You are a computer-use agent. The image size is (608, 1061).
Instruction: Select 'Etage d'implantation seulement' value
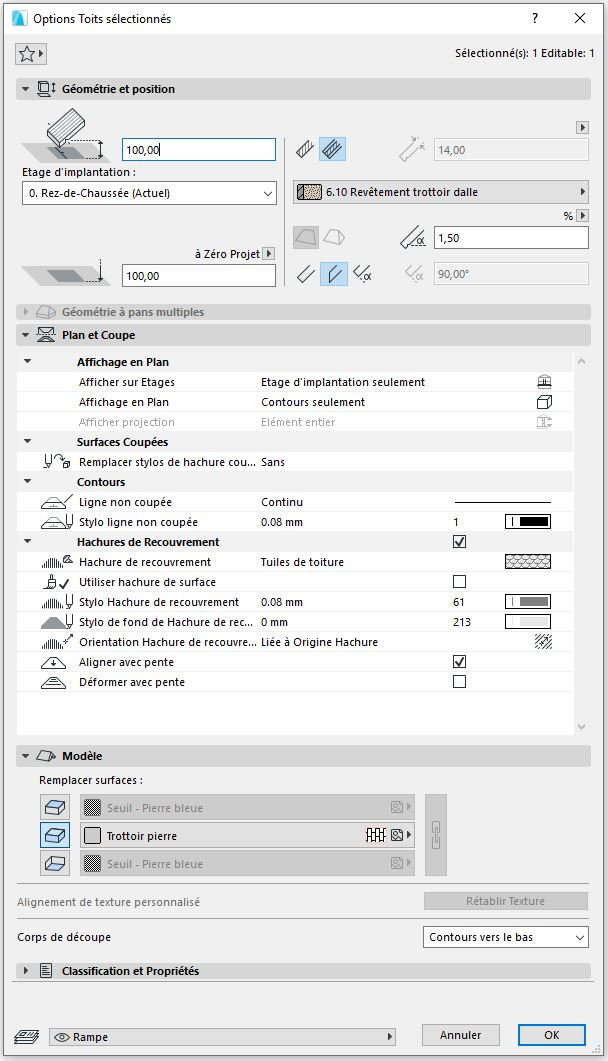(x=343, y=382)
